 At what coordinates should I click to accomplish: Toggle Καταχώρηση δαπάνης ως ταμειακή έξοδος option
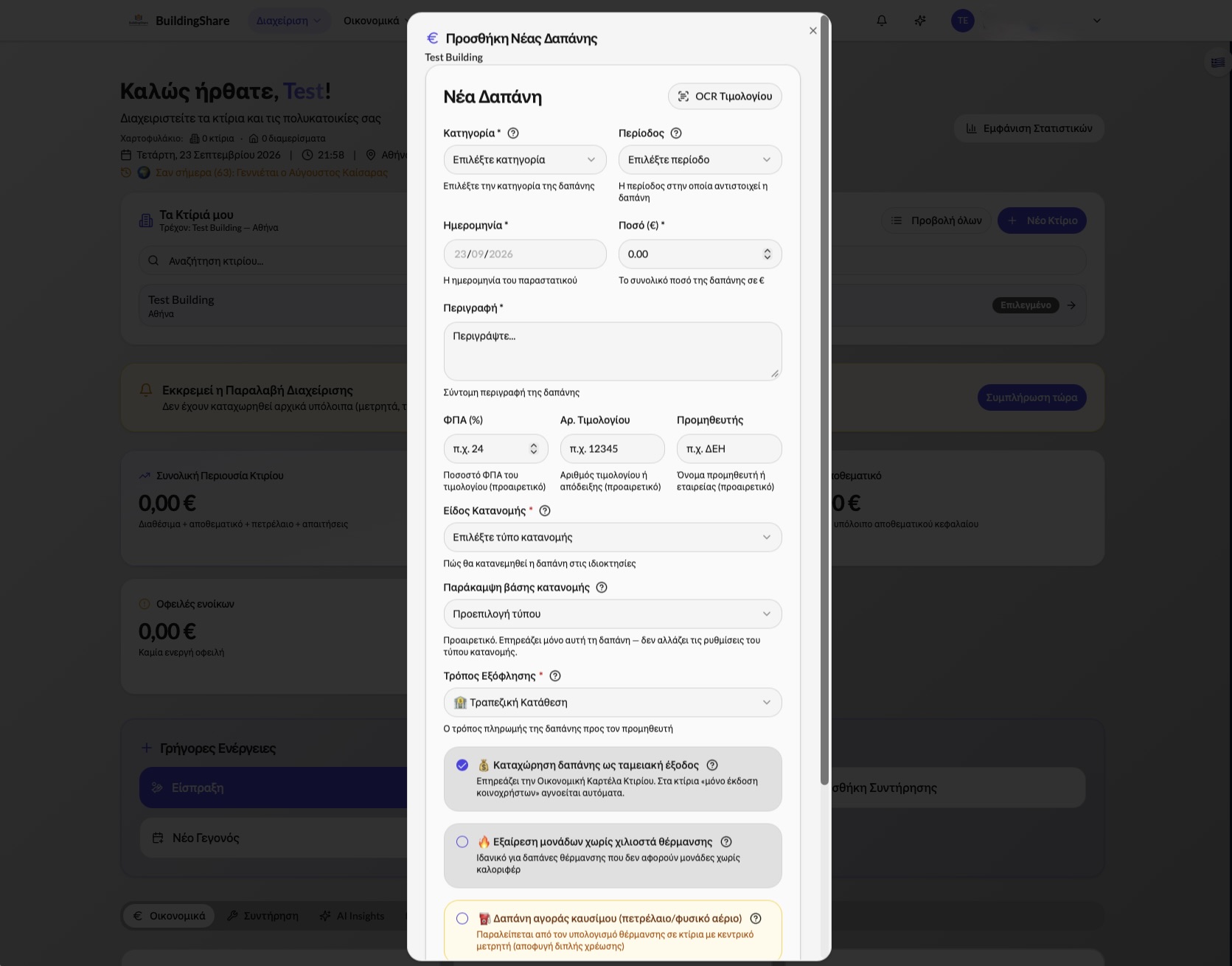coord(462,765)
